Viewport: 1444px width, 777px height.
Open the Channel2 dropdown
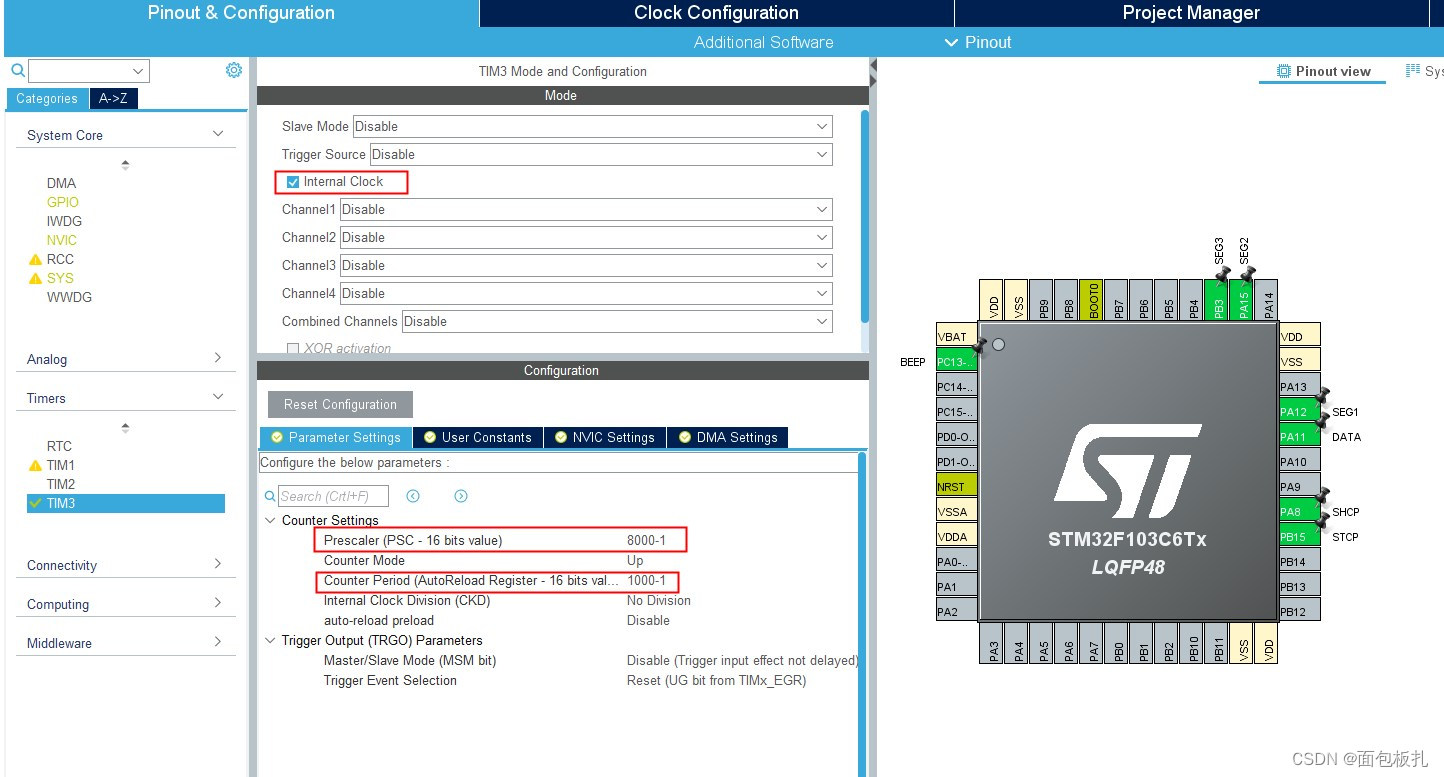[x=586, y=237]
